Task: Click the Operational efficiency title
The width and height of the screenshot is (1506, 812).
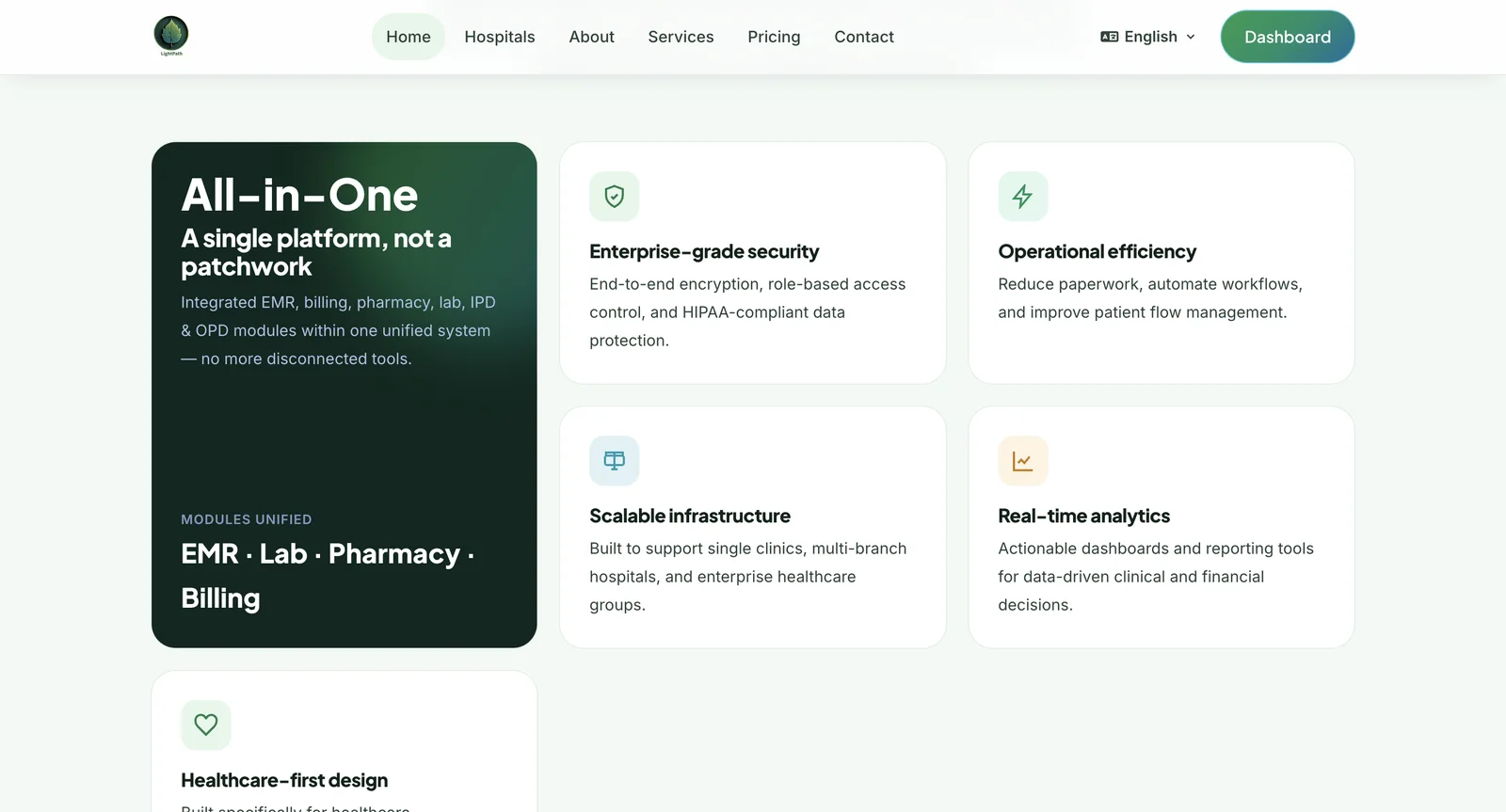Action: pos(1097,251)
